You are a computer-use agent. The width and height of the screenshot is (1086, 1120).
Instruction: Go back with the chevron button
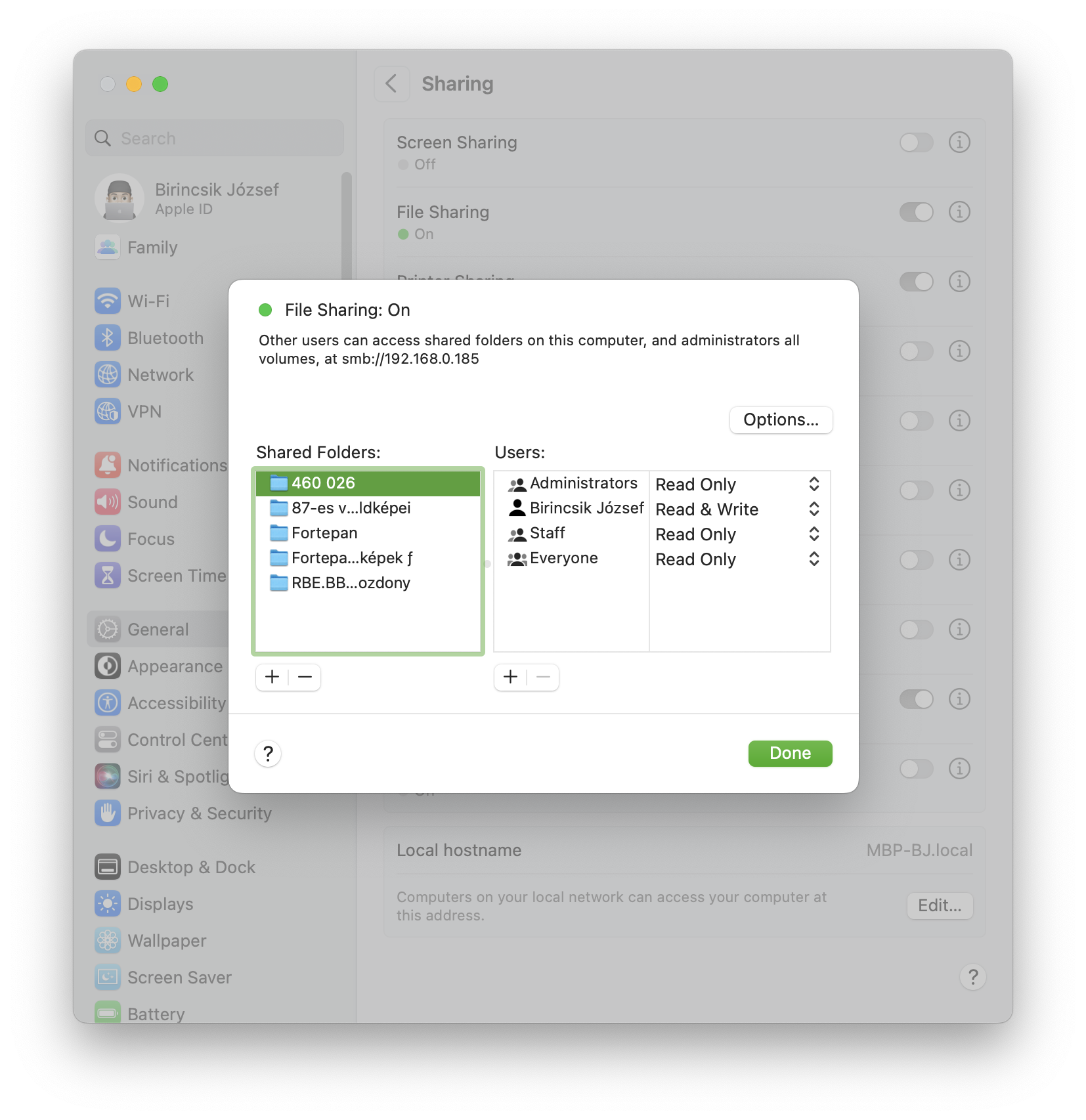392,83
